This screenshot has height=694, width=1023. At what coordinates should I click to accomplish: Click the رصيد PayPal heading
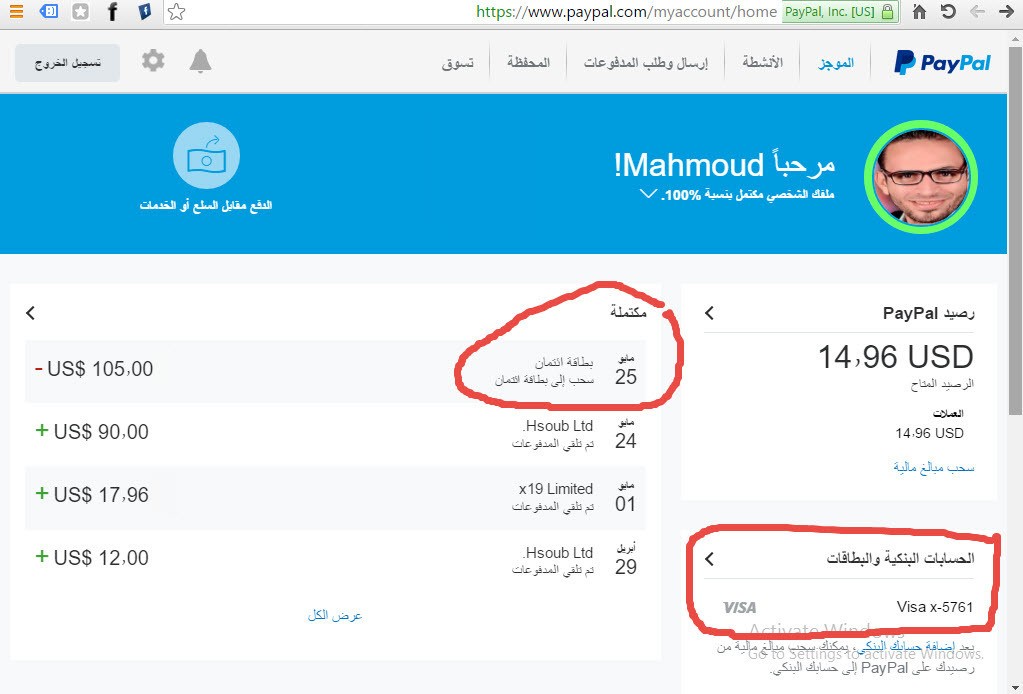point(928,313)
